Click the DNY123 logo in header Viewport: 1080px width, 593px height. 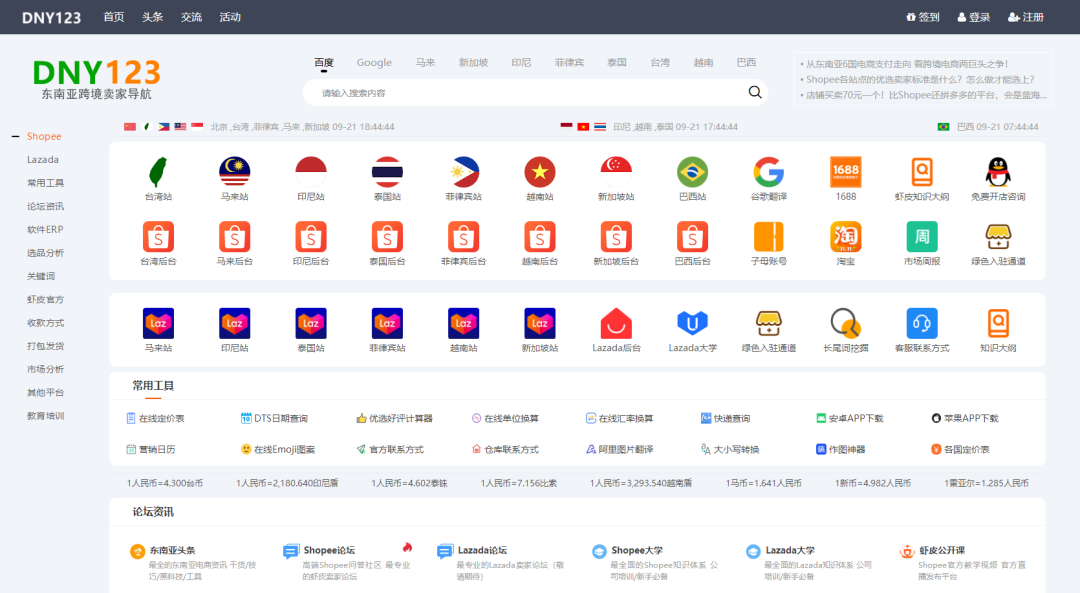coord(52,17)
